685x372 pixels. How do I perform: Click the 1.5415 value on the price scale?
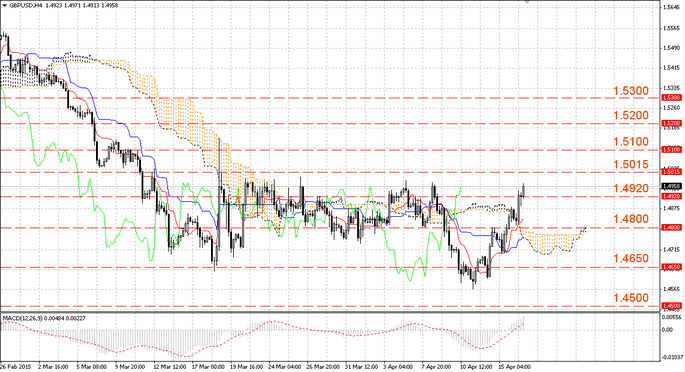[x=672, y=68]
